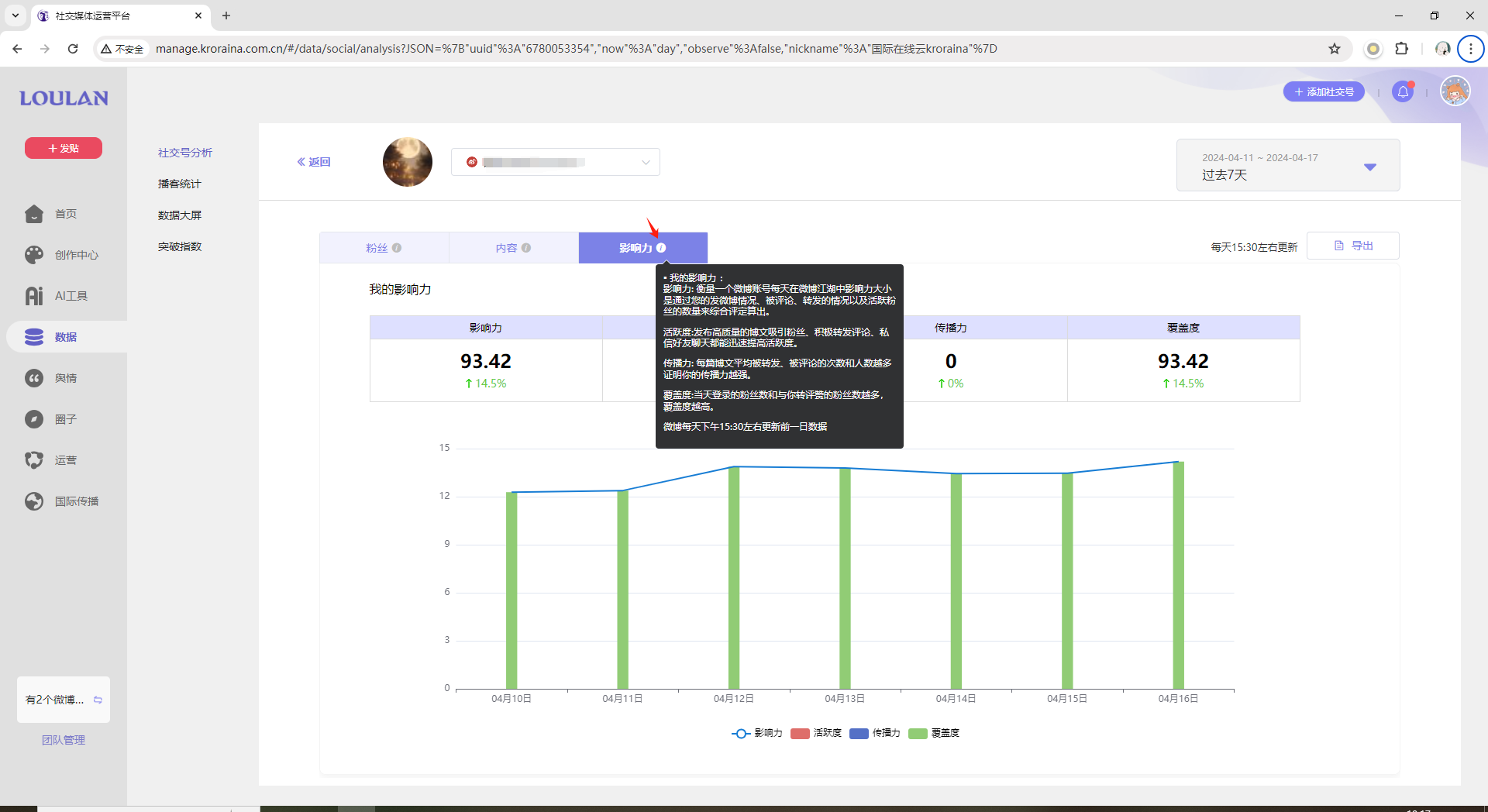Open 团队管理 link
The image size is (1488, 812).
(x=64, y=740)
